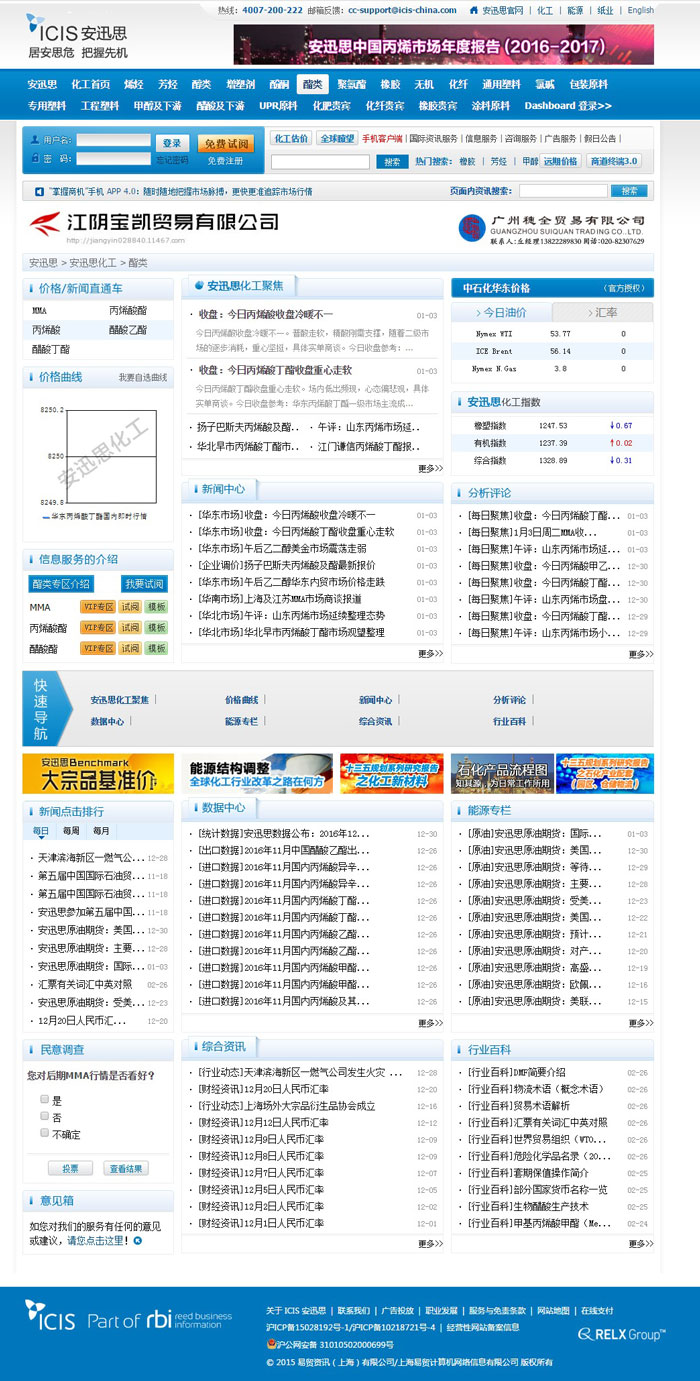Click the 广州穗全贸易 round company logo
The width and height of the screenshot is (700, 1381).
[470, 228]
